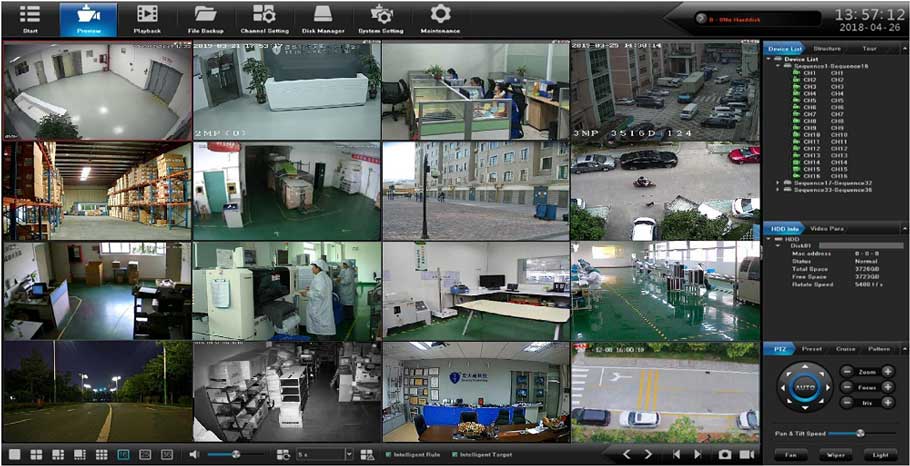This screenshot has height=466, width=910.
Task: Switch to the Video Para tab
Action: pos(826,229)
